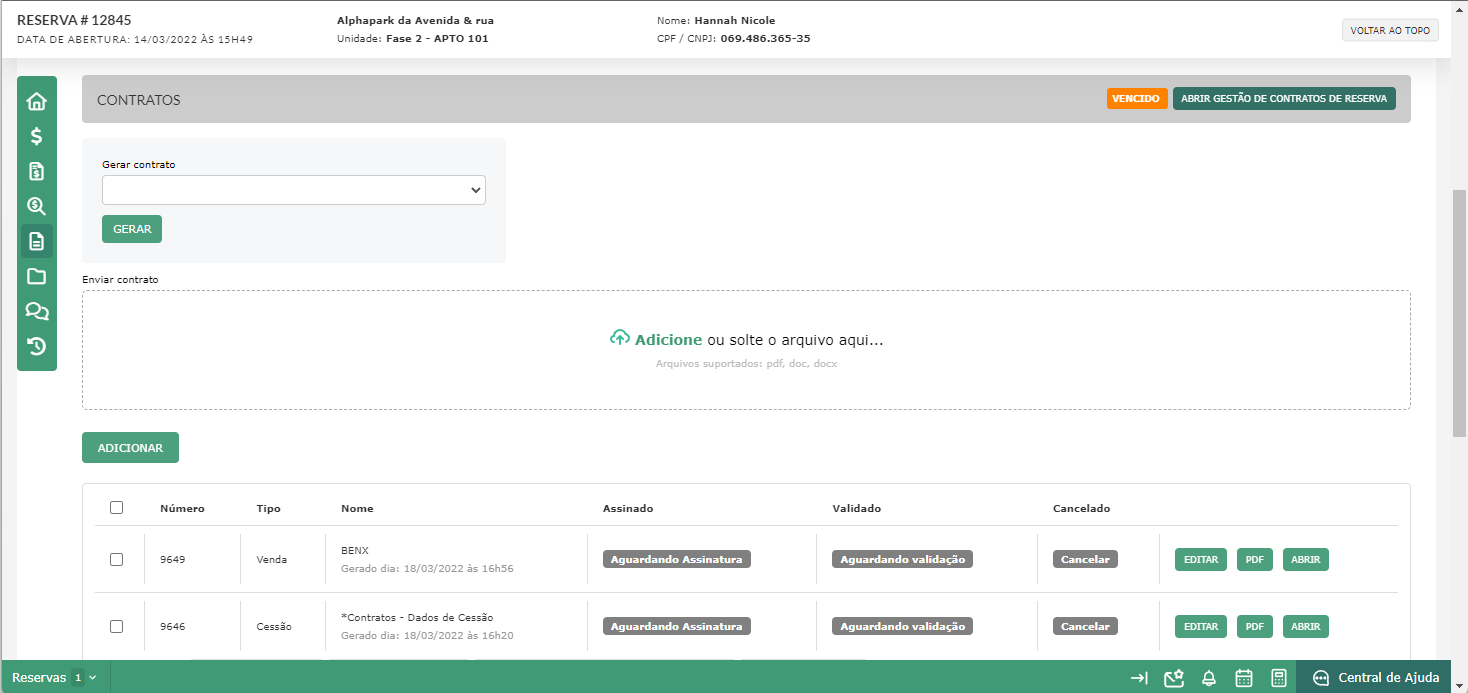Image resolution: width=1468 pixels, height=693 pixels.
Task: Click PDF for the Cessão contract 9646
Action: pos(1255,627)
